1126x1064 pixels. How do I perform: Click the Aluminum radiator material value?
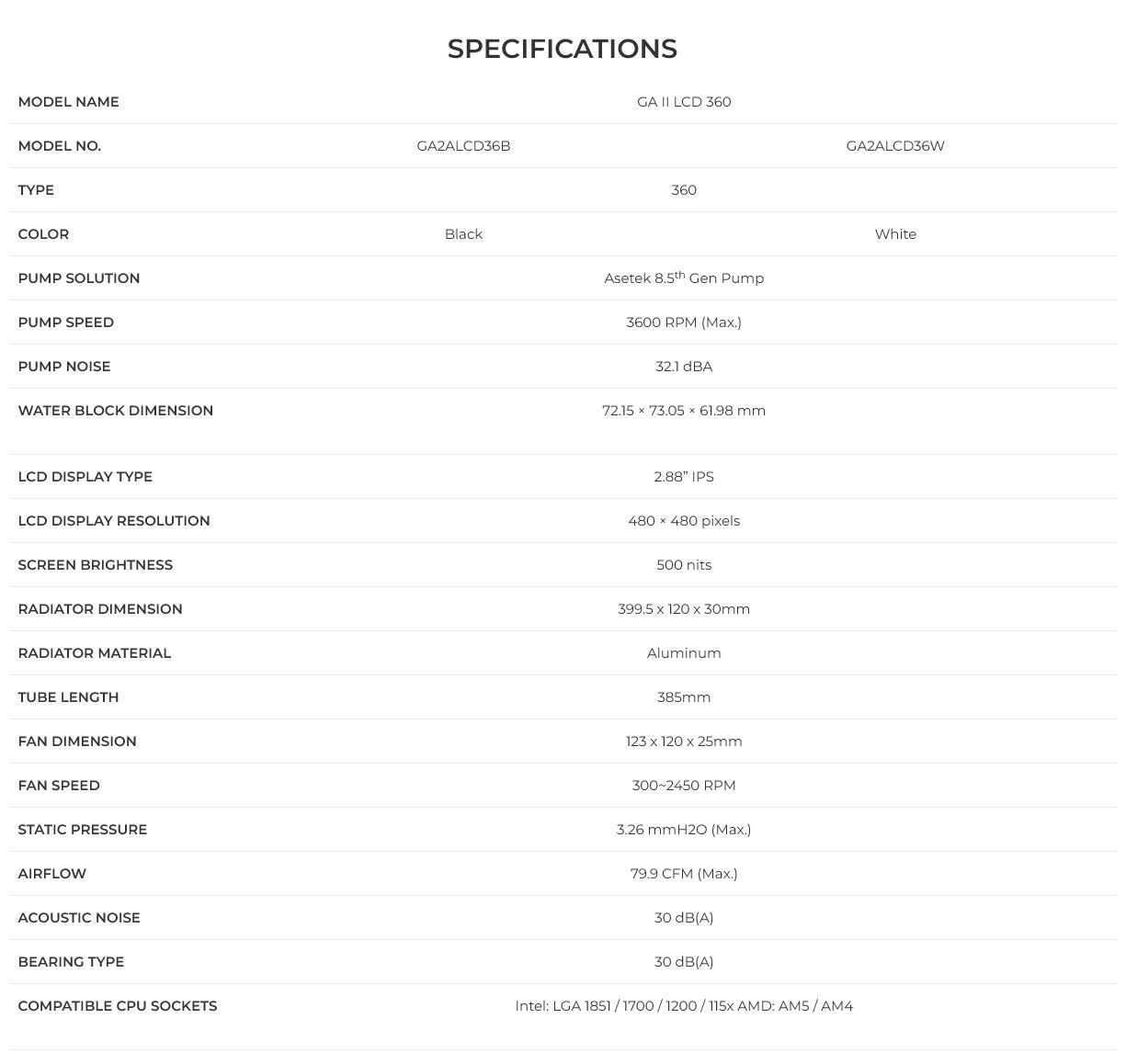tap(684, 653)
